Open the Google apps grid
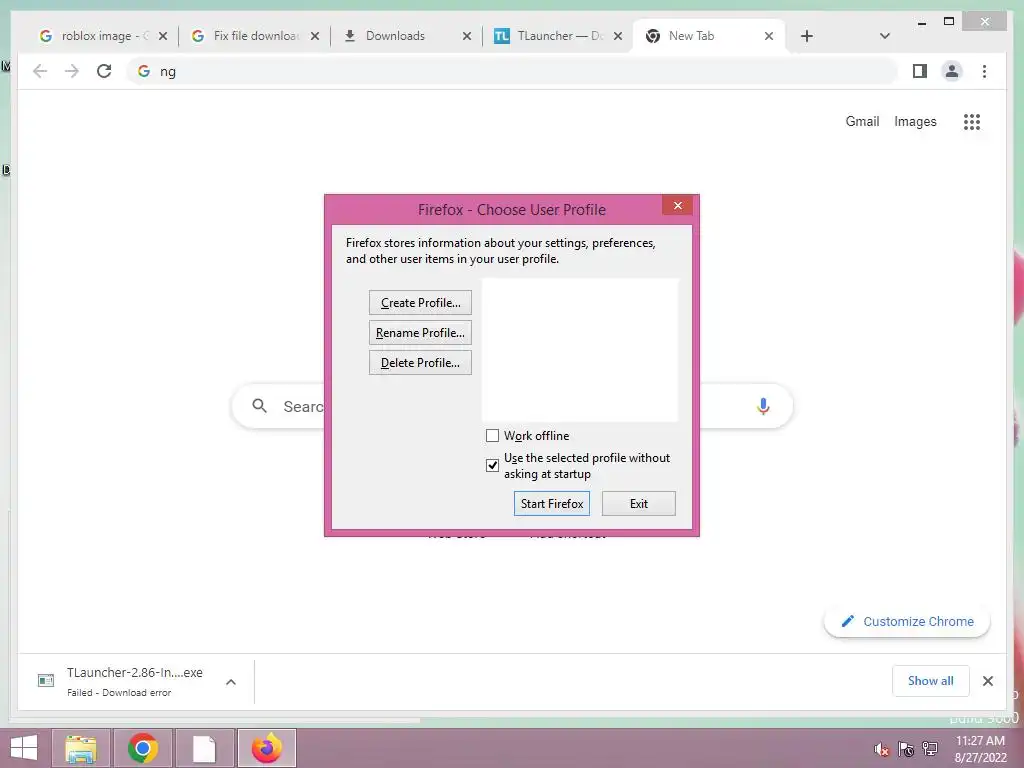This screenshot has height=768, width=1024. [x=972, y=121]
